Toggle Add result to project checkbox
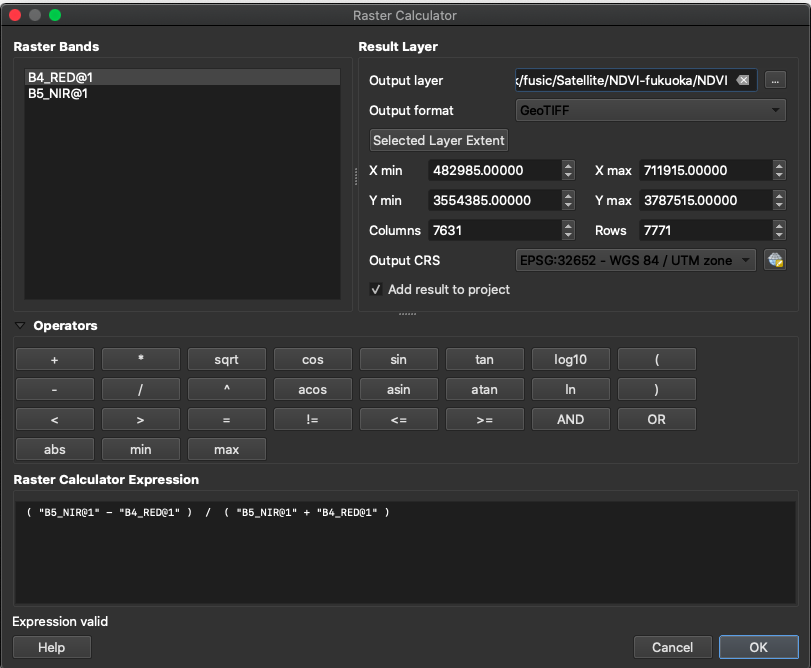Screen dimensions: 811x668 pyautogui.click(x=376, y=289)
